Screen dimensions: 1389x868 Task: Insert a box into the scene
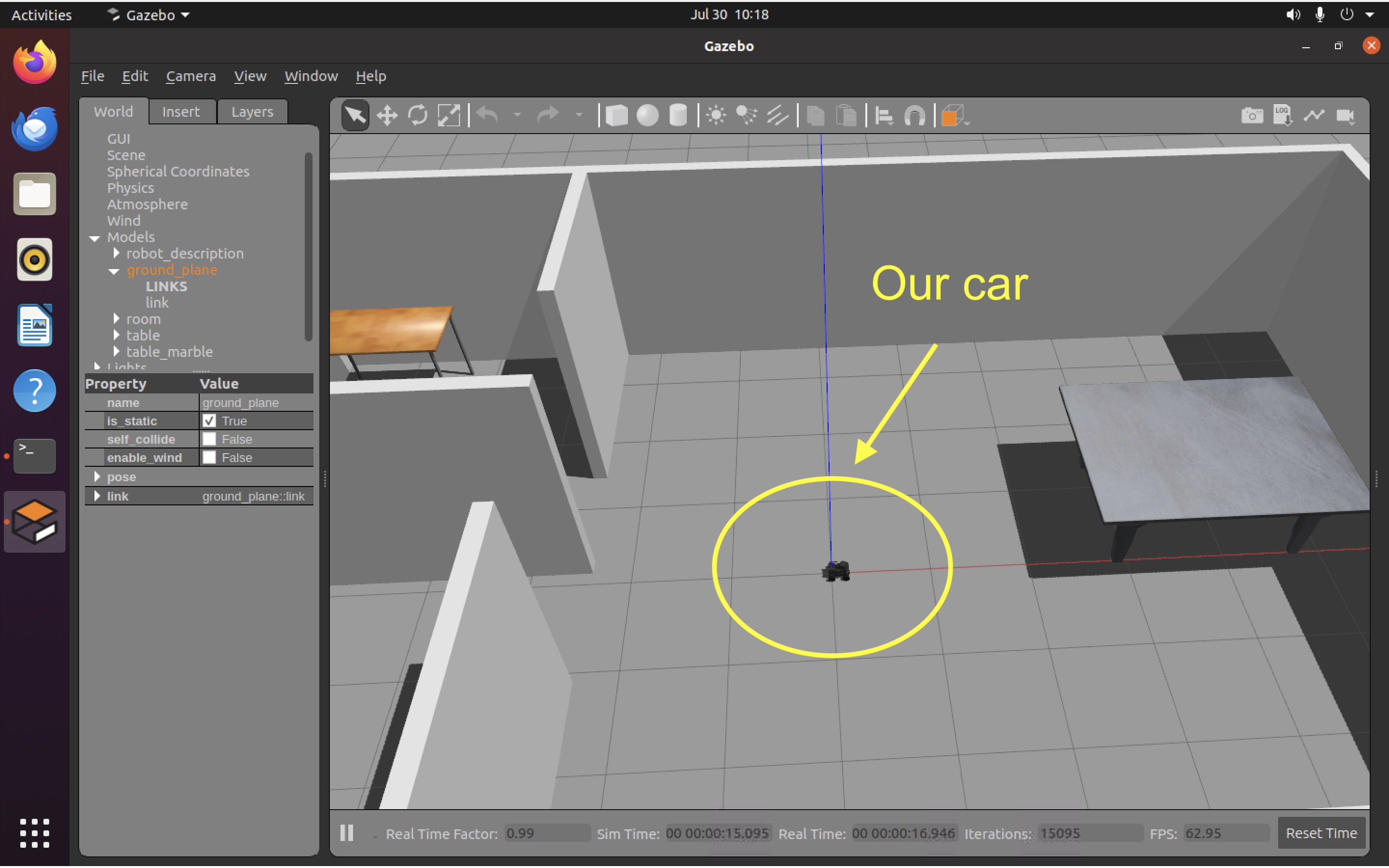click(618, 115)
